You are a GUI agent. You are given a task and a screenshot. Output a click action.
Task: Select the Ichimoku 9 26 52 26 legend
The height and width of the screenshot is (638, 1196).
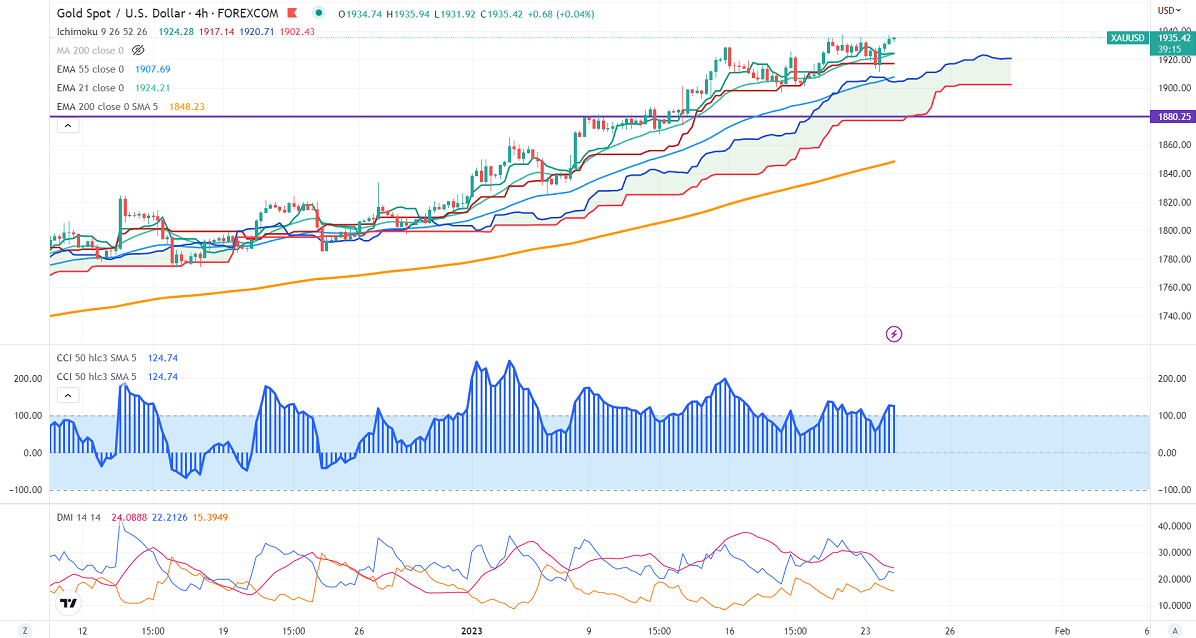(101, 31)
